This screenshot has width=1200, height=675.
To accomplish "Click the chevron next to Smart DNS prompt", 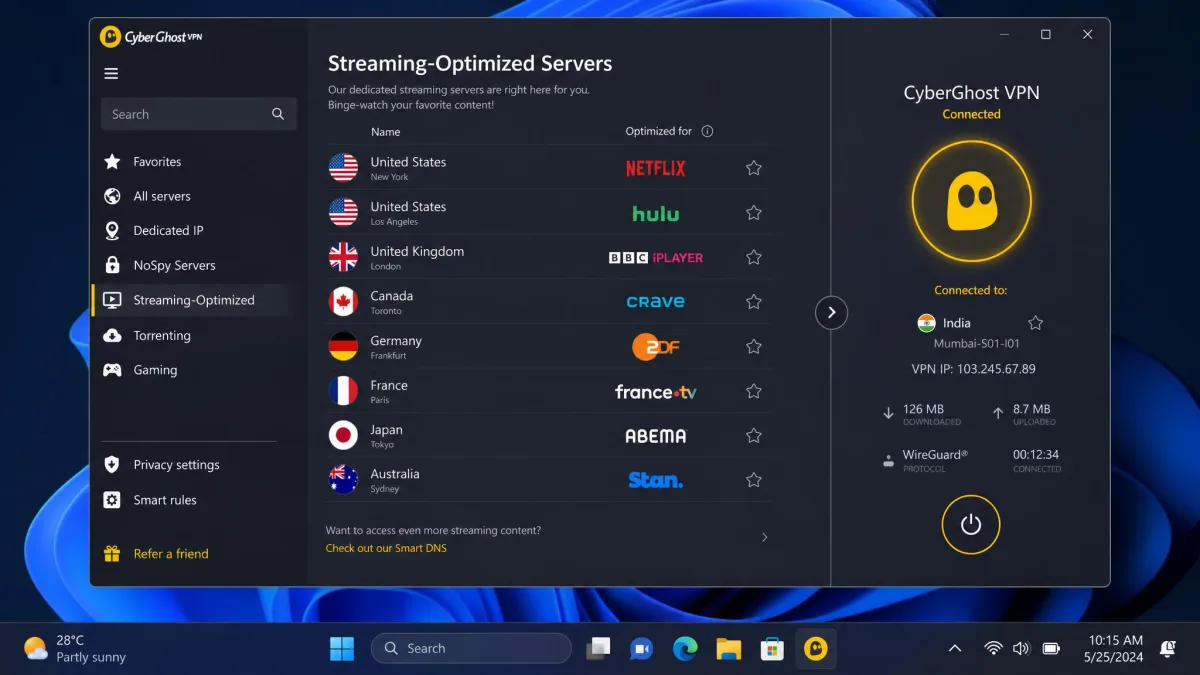I will pos(765,538).
